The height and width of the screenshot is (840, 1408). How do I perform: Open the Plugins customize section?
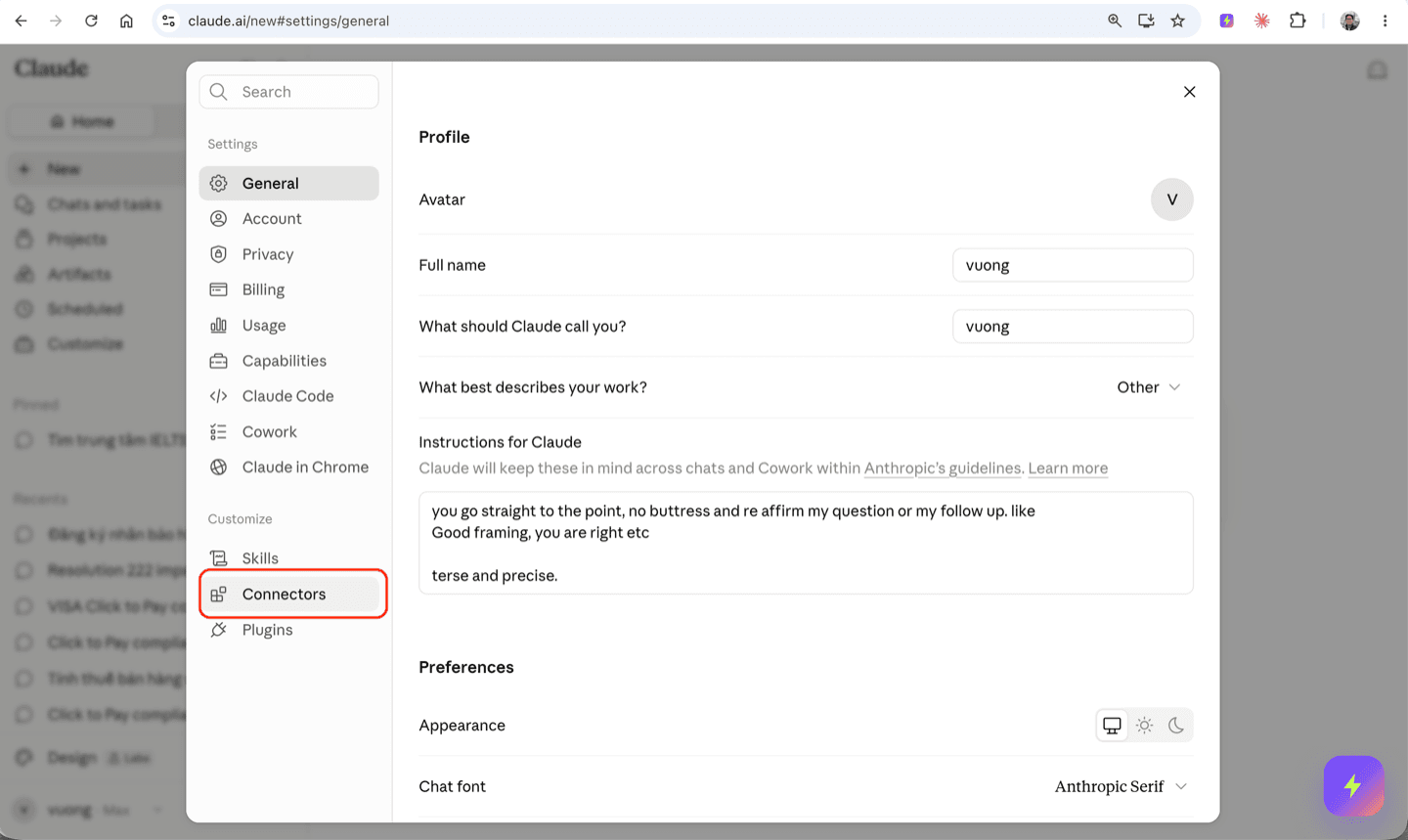tap(288, 630)
